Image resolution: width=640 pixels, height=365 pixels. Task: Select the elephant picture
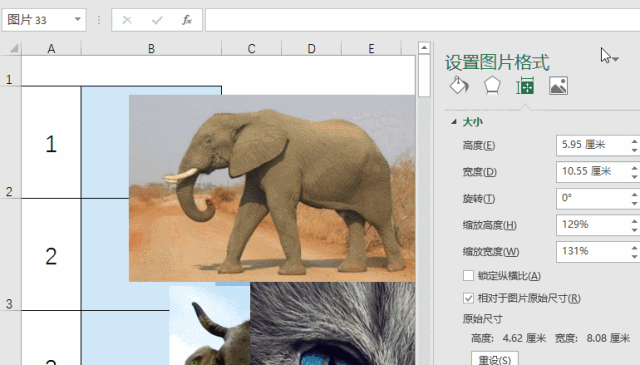(272, 188)
